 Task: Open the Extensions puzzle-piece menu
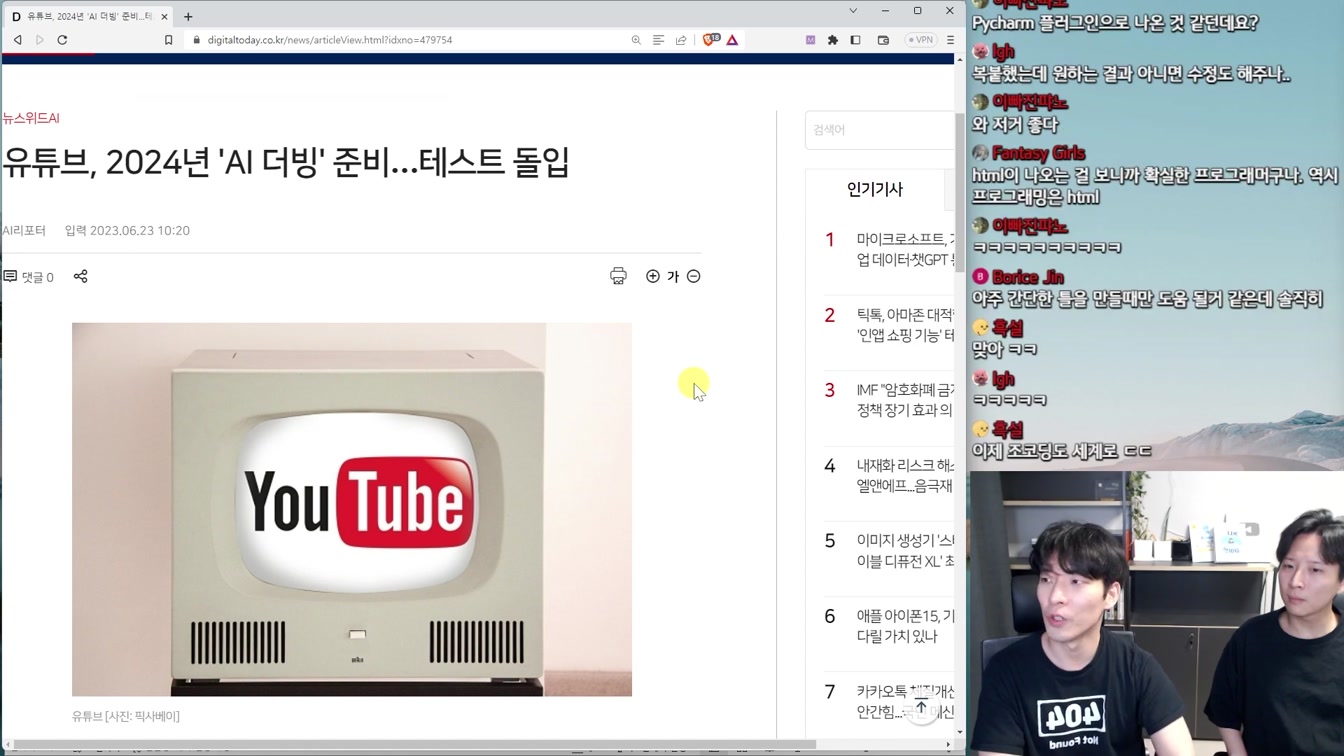coord(832,40)
